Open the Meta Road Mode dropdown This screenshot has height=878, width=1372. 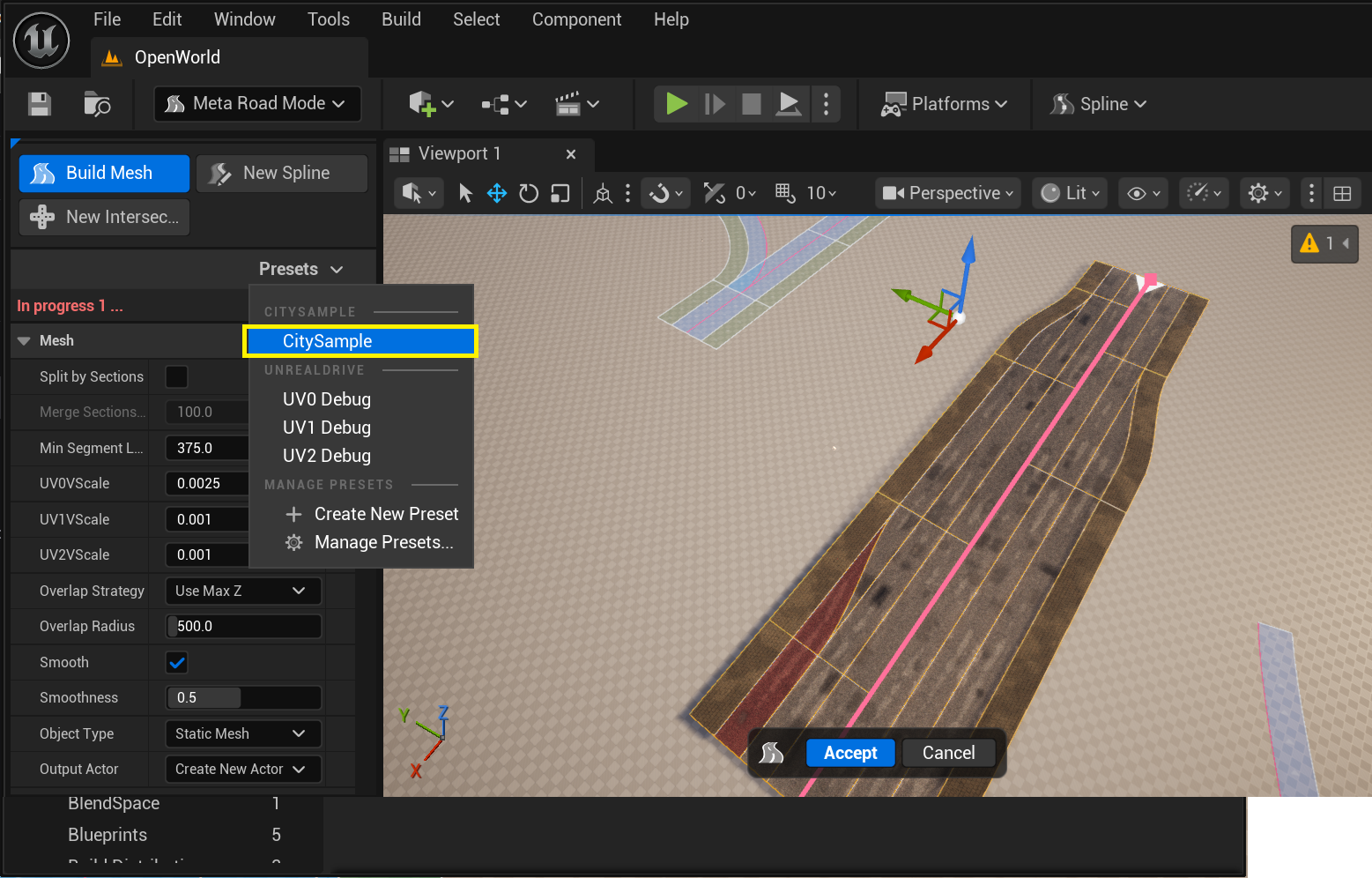257,103
